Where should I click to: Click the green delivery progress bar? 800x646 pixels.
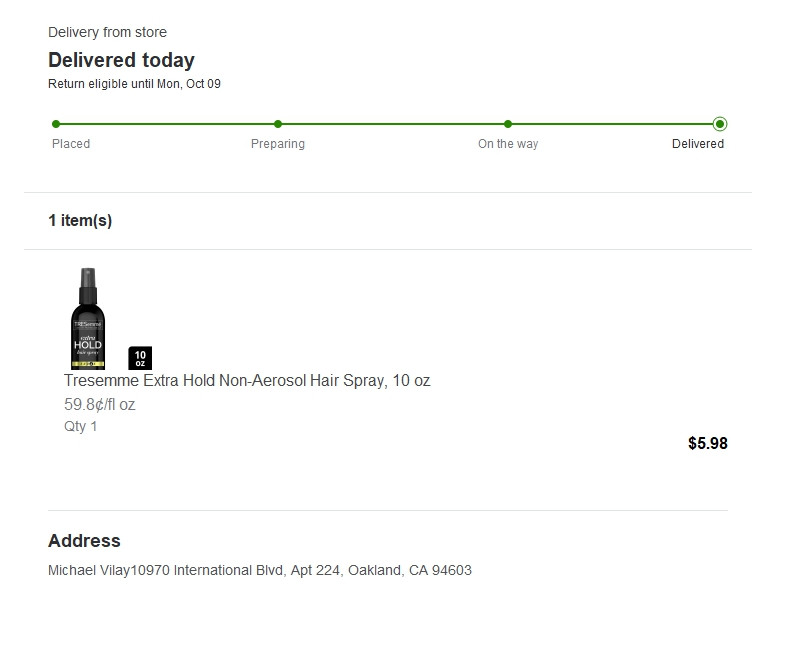[x=390, y=124]
